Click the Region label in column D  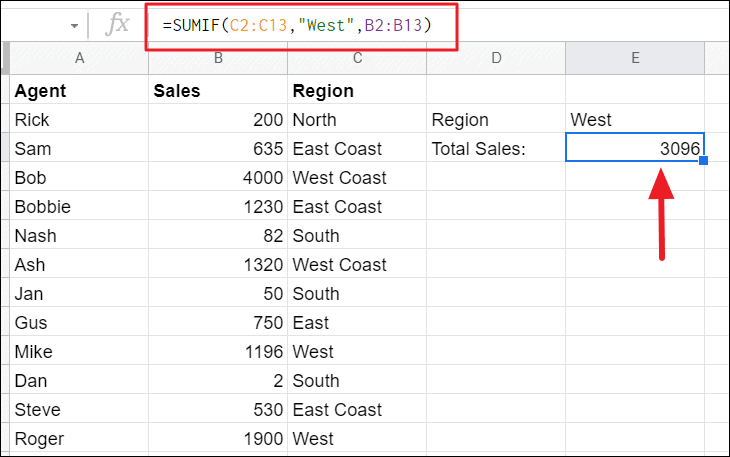[x=495, y=120]
